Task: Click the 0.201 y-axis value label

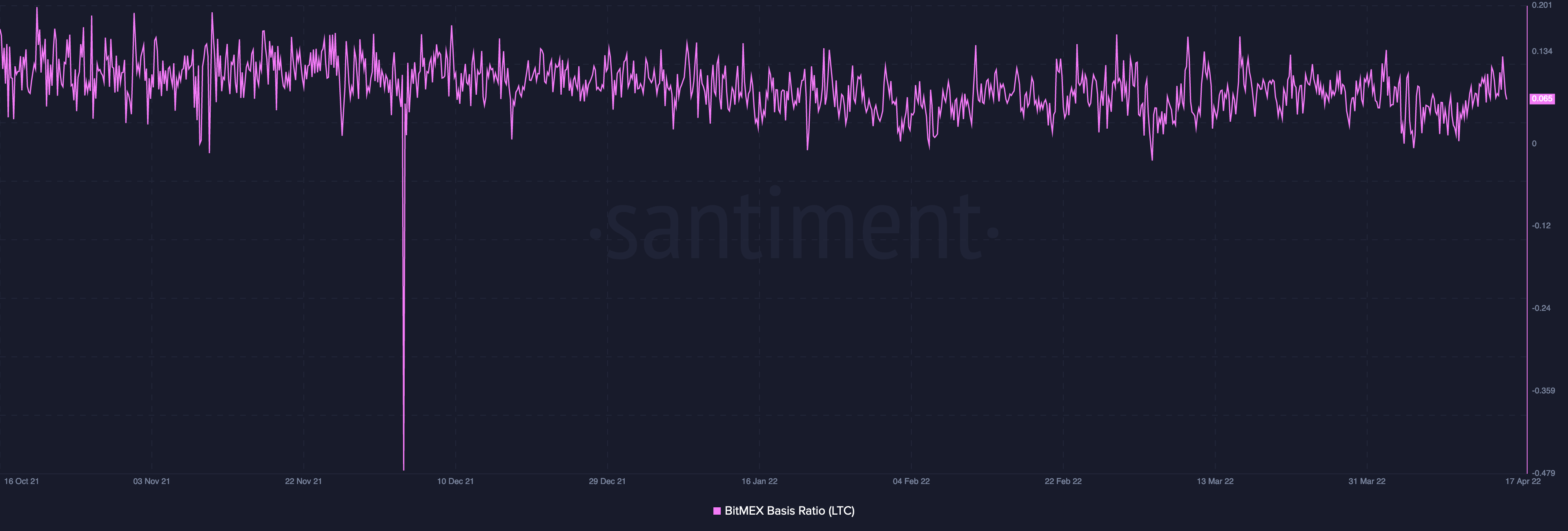Action: [1541, 5]
